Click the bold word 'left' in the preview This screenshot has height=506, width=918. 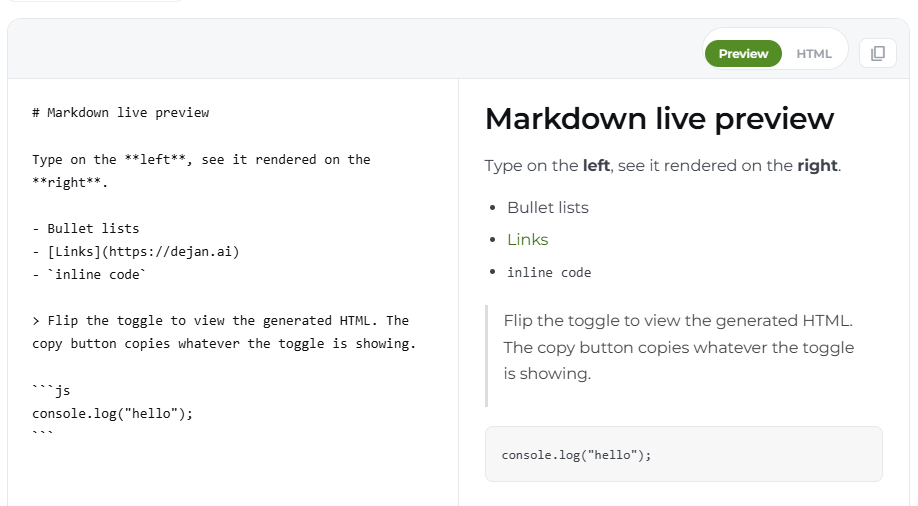coord(596,166)
